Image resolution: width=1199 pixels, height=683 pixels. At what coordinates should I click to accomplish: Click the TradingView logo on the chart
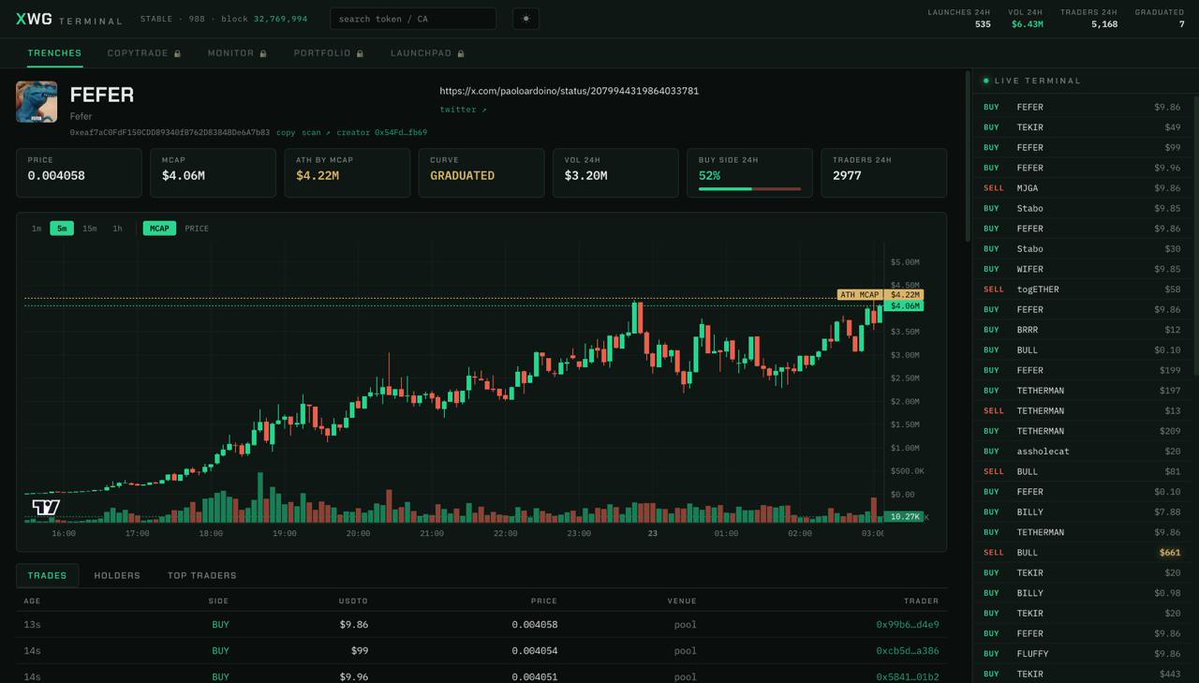[46, 507]
